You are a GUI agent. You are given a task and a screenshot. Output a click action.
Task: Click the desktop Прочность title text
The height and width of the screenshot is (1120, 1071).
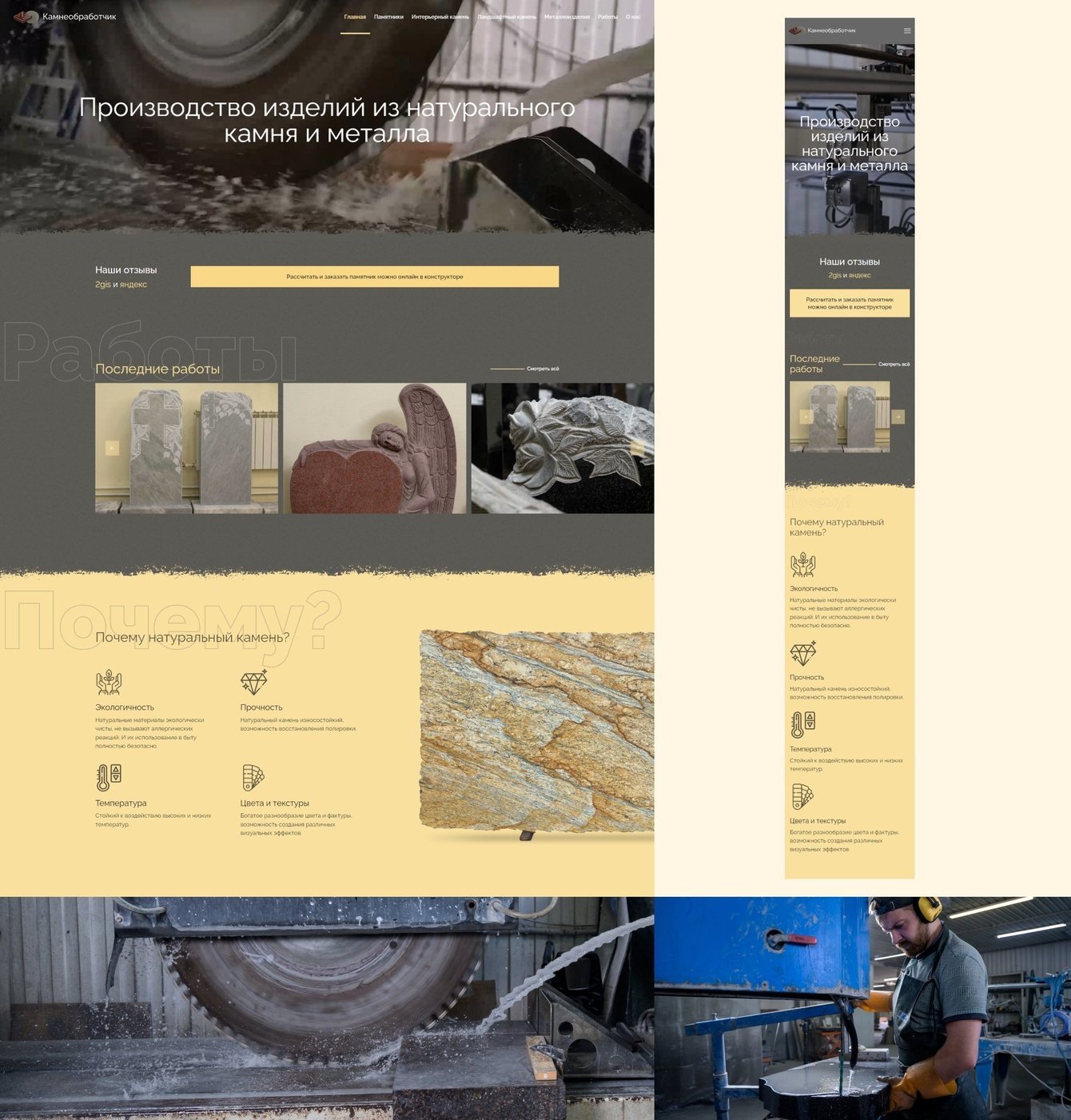tap(261, 707)
